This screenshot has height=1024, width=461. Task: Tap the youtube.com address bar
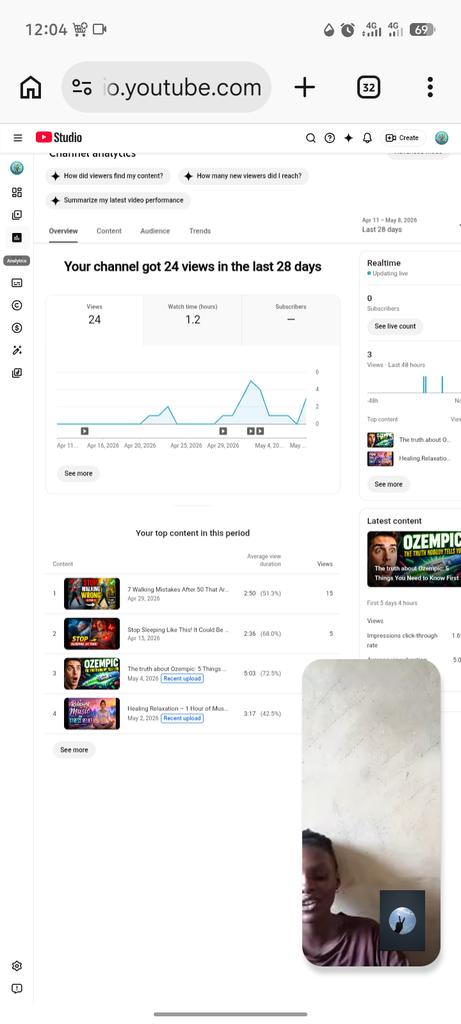tap(167, 88)
